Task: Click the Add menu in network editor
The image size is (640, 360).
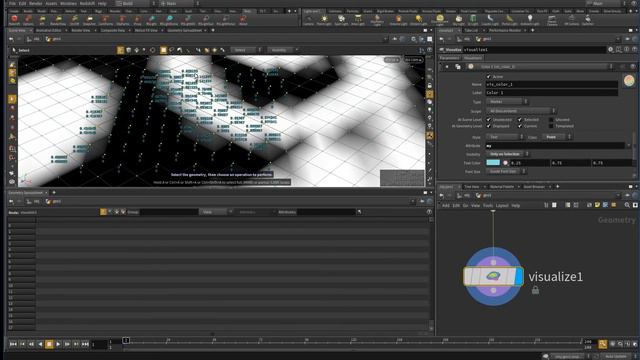Action: pyautogui.click(x=446, y=206)
